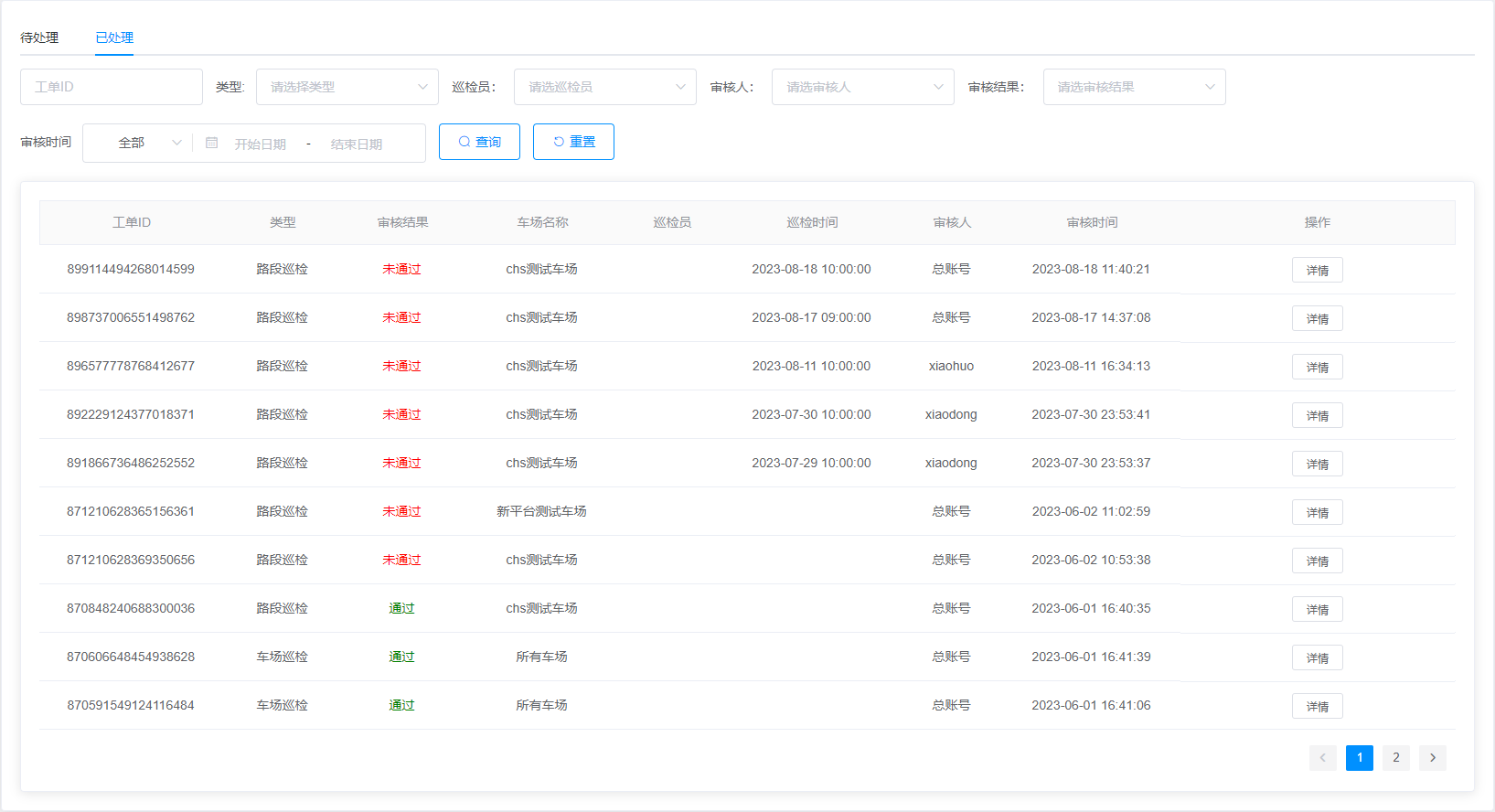
Task: Expand the 巡检员 inspector dropdown
Action: click(604, 87)
